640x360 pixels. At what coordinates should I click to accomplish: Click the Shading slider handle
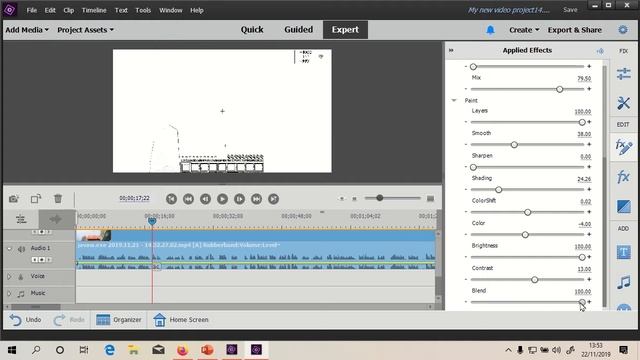click(498, 190)
